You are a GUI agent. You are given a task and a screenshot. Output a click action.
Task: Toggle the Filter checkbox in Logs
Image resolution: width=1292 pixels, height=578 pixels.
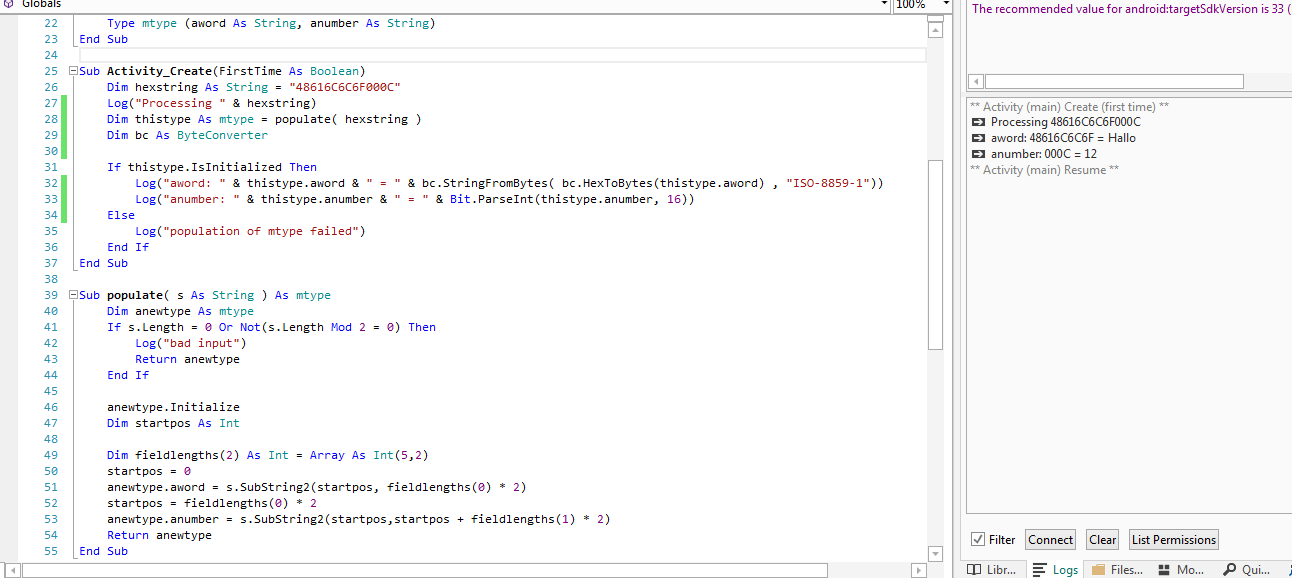(978, 539)
